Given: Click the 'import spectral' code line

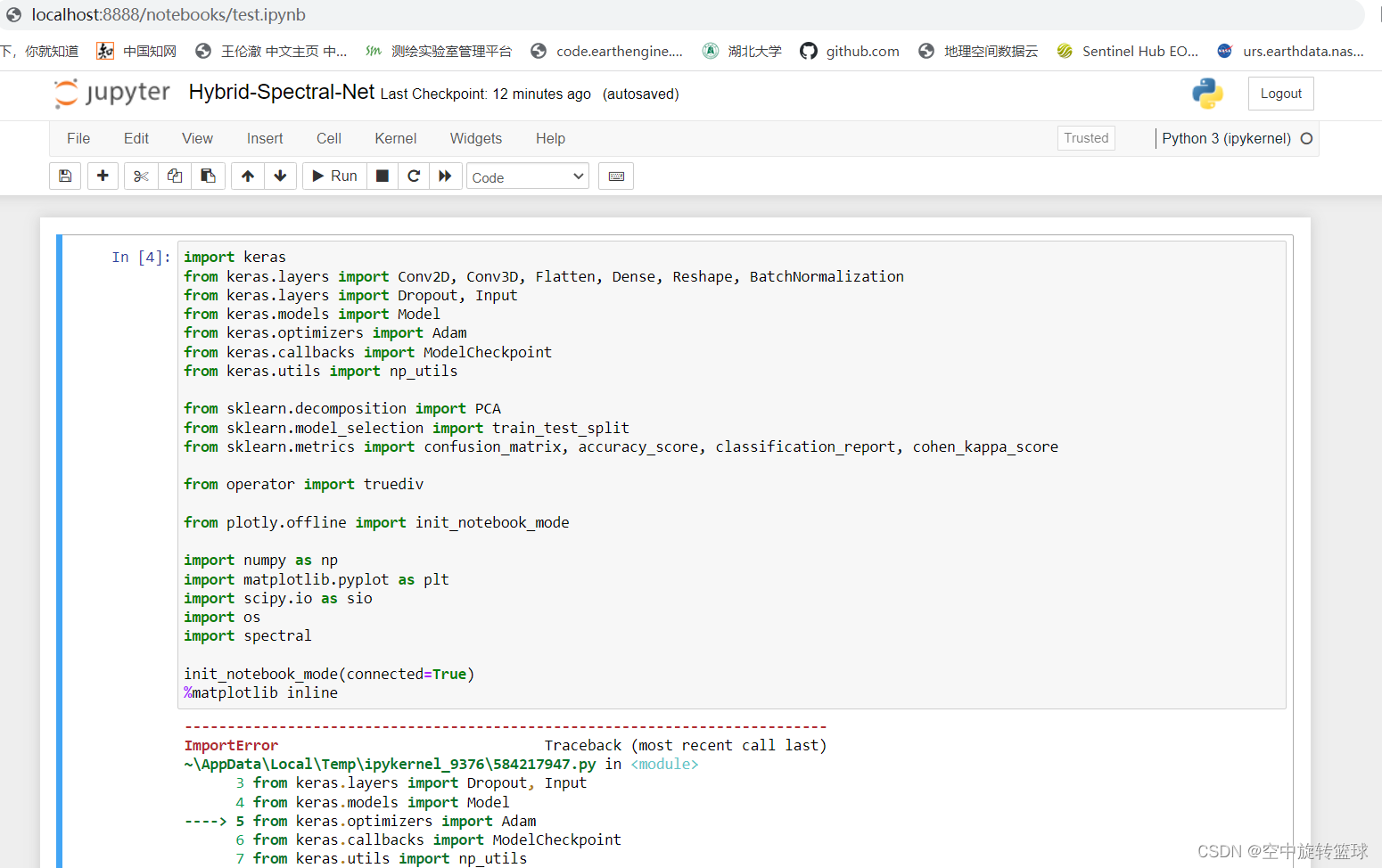Looking at the screenshot, I should point(247,636).
